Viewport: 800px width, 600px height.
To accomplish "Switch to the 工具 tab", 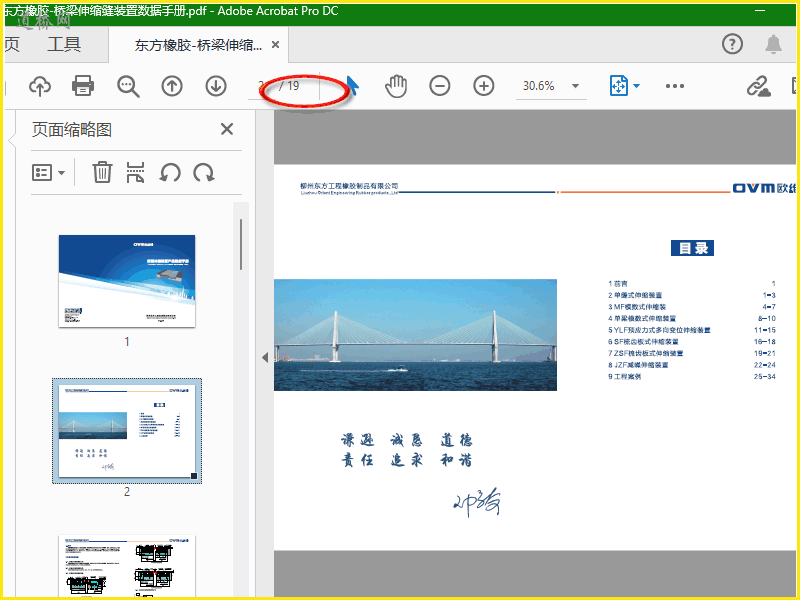I will coord(64,44).
